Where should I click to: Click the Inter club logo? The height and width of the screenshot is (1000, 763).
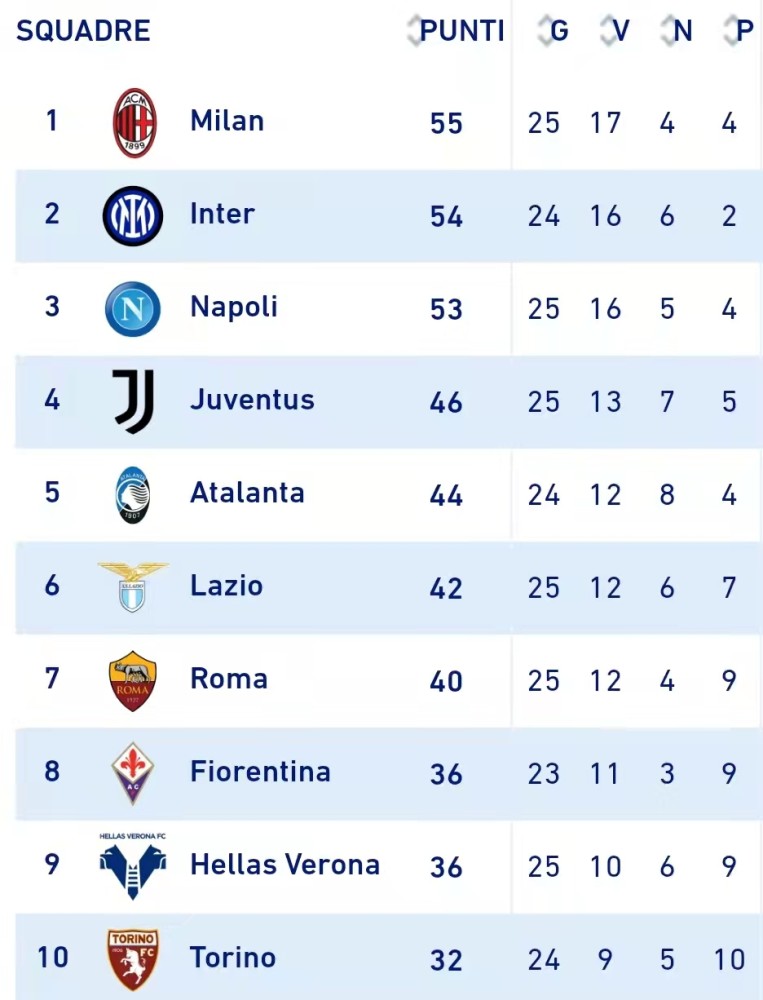pos(133,216)
